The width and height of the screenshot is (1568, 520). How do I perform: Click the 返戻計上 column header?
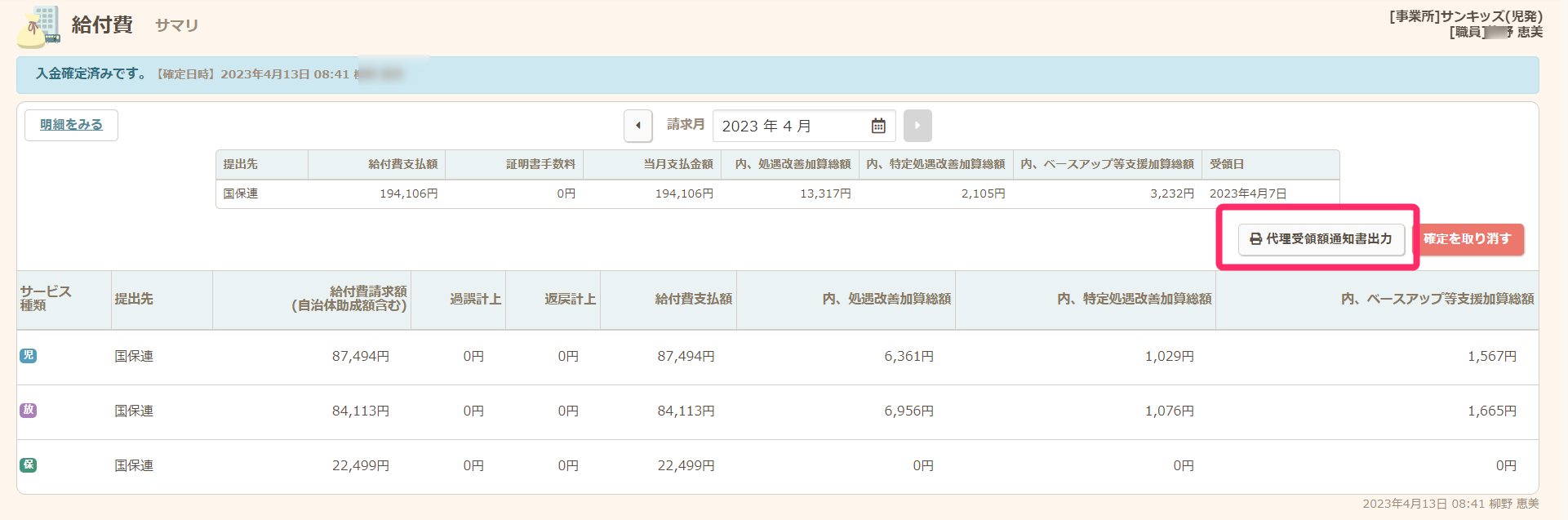(x=570, y=300)
